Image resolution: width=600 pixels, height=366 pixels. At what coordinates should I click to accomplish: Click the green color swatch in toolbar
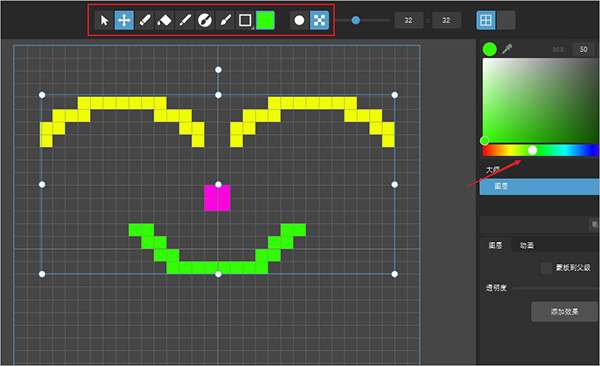coord(265,20)
